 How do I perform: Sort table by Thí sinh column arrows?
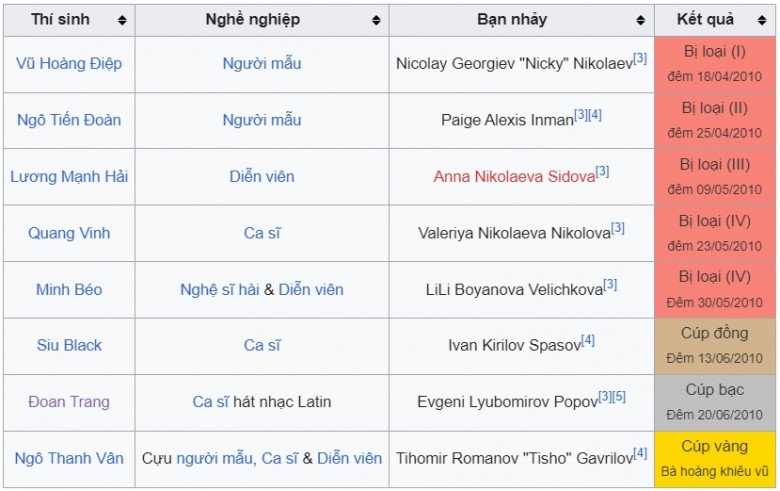[122, 20]
